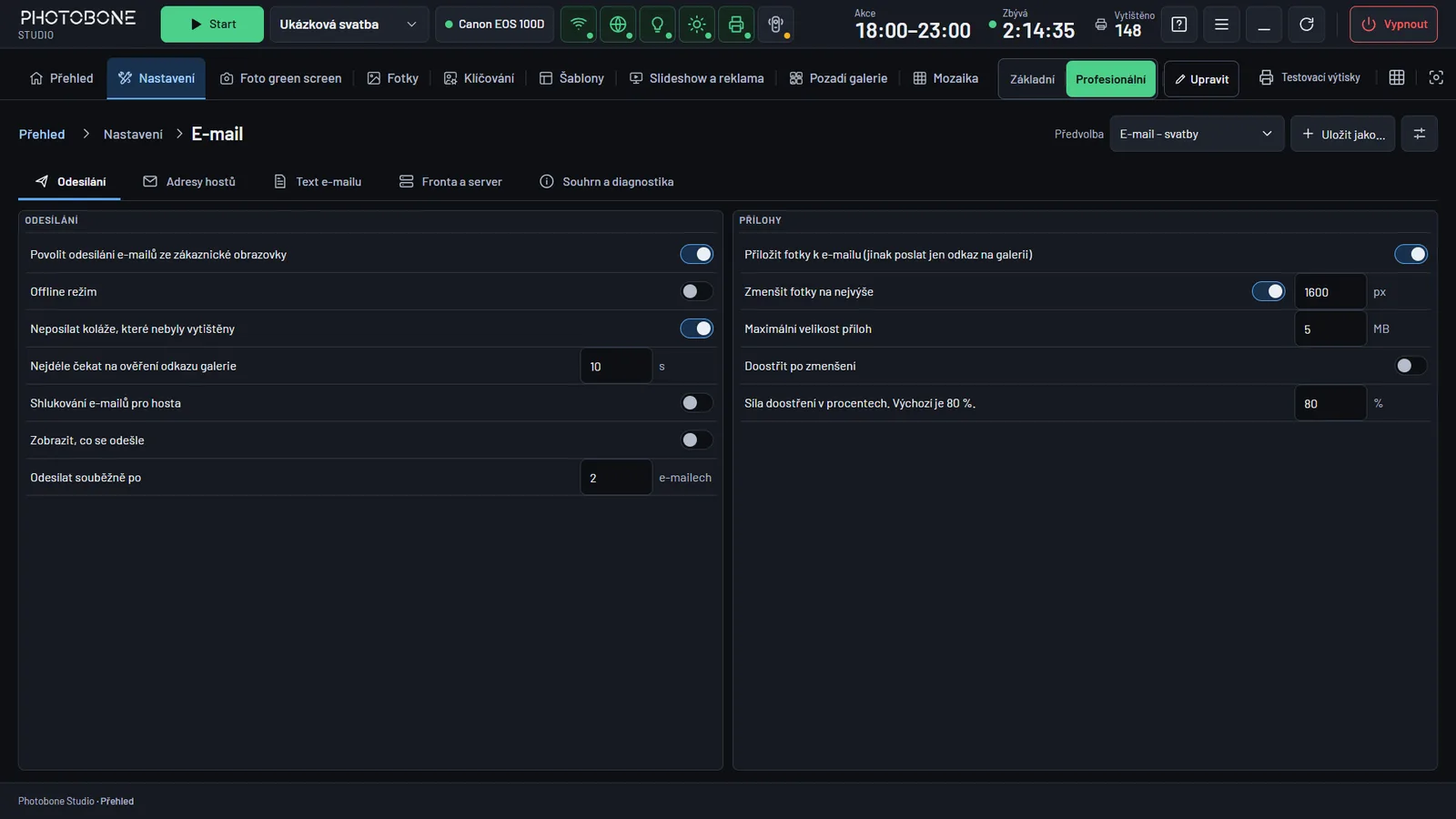Click the Vypnout power button
Image resolution: width=1456 pixels, height=819 pixels.
(x=1394, y=25)
